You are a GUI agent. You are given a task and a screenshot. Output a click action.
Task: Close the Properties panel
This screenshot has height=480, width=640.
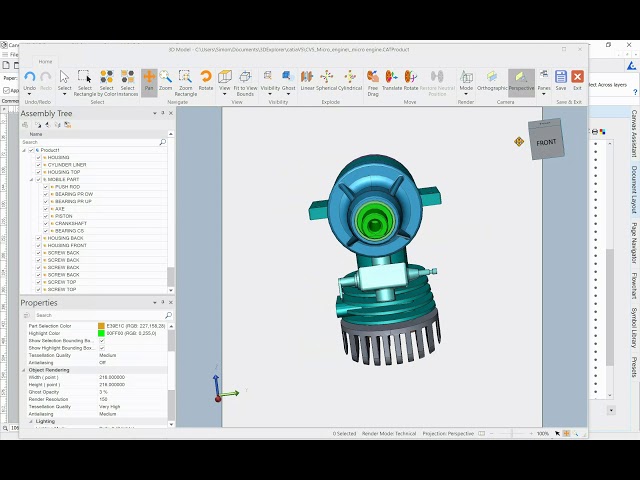click(171, 302)
